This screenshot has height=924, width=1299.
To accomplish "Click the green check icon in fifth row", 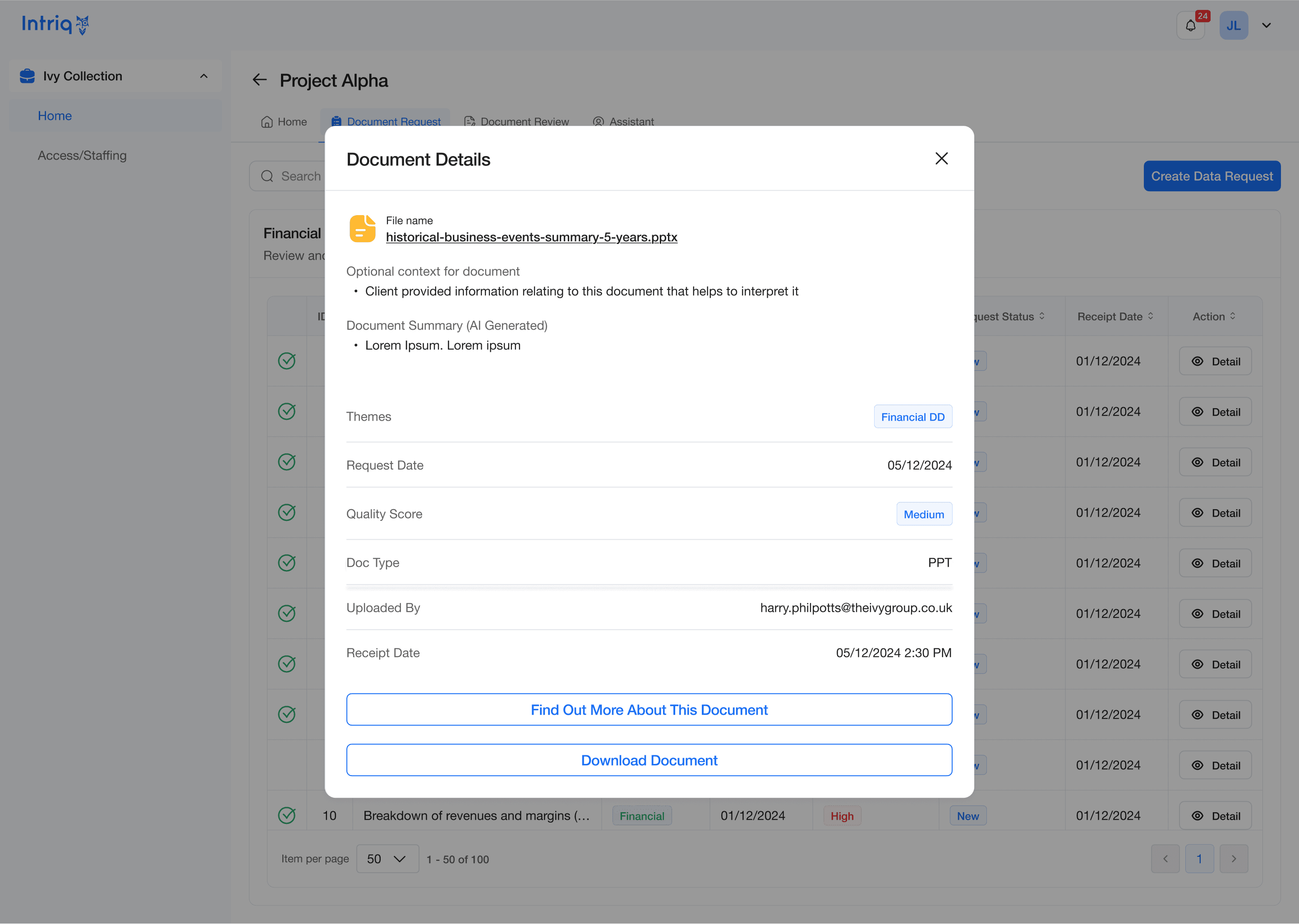I will (x=287, y=563).
